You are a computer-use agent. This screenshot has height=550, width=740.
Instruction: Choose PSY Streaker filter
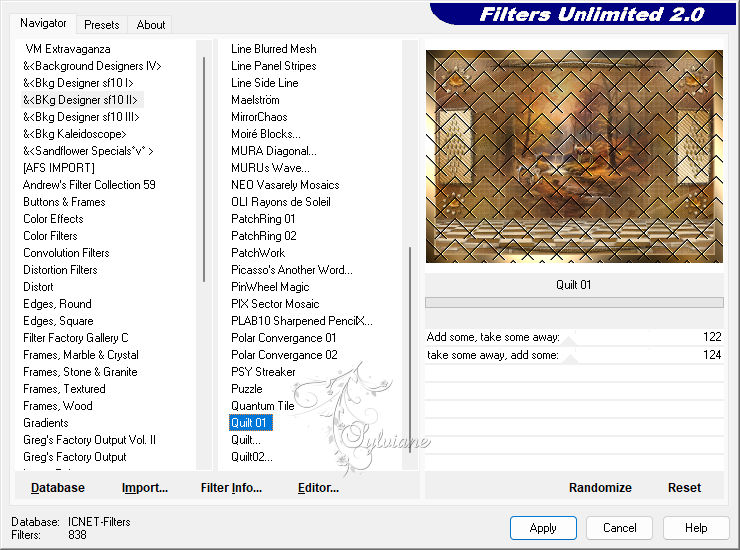[x=263, y=372]
